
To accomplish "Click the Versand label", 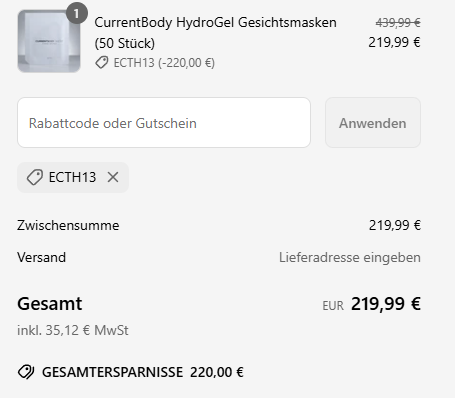I will click(41, 257).
